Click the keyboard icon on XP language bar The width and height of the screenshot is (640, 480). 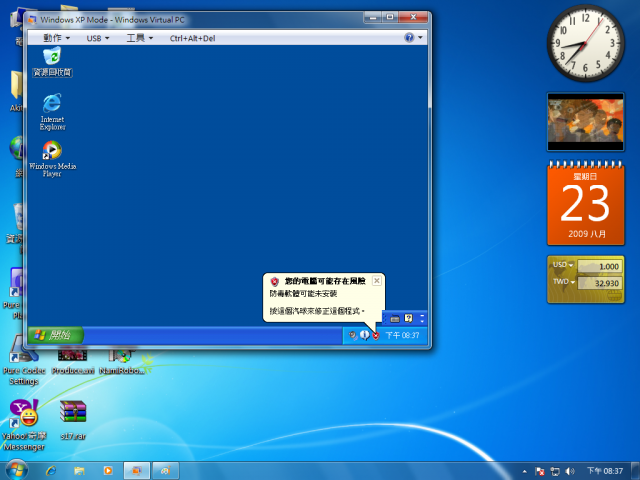point(395,319)
